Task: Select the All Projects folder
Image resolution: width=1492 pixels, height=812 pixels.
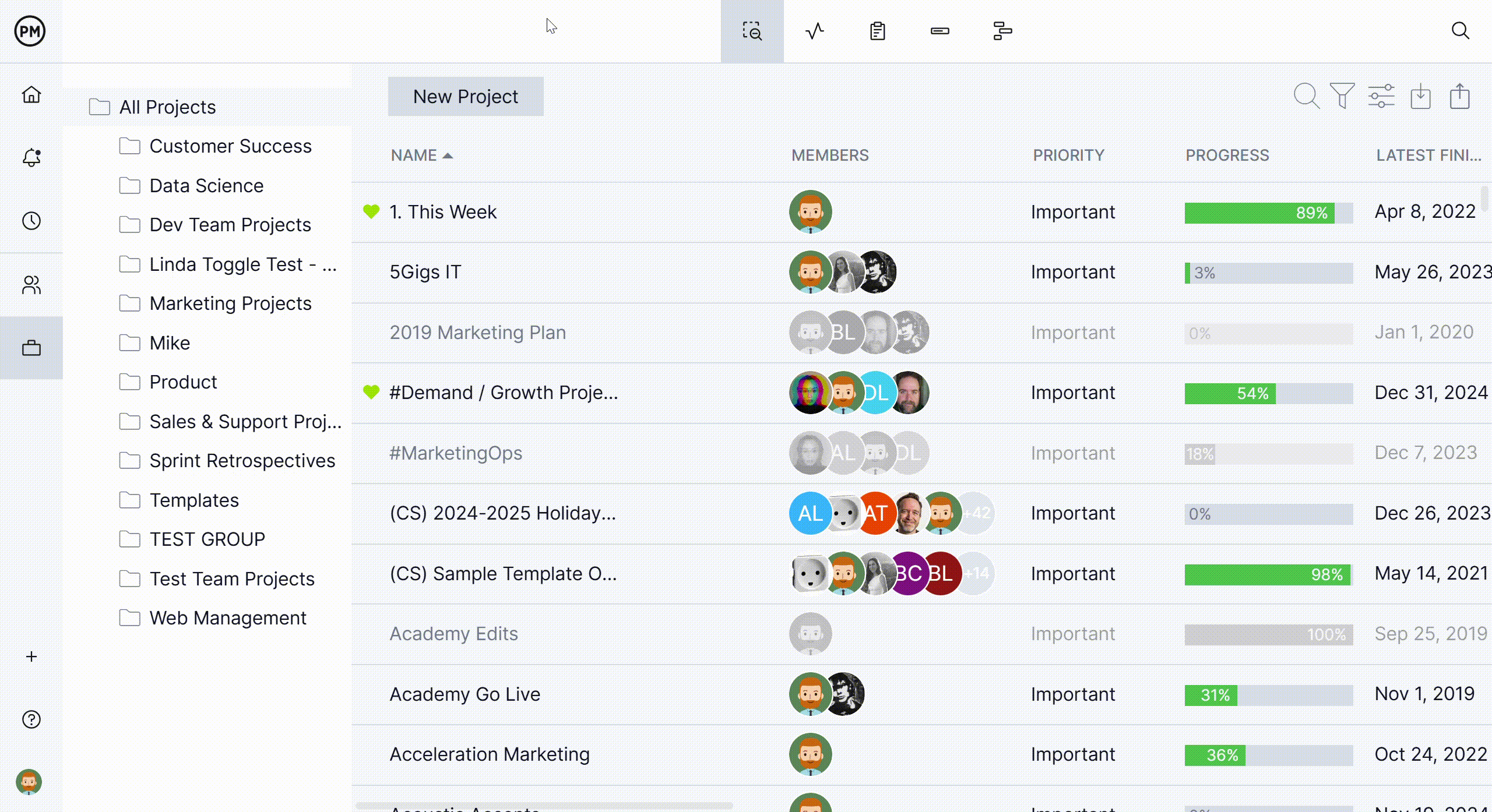Action: 207,107
